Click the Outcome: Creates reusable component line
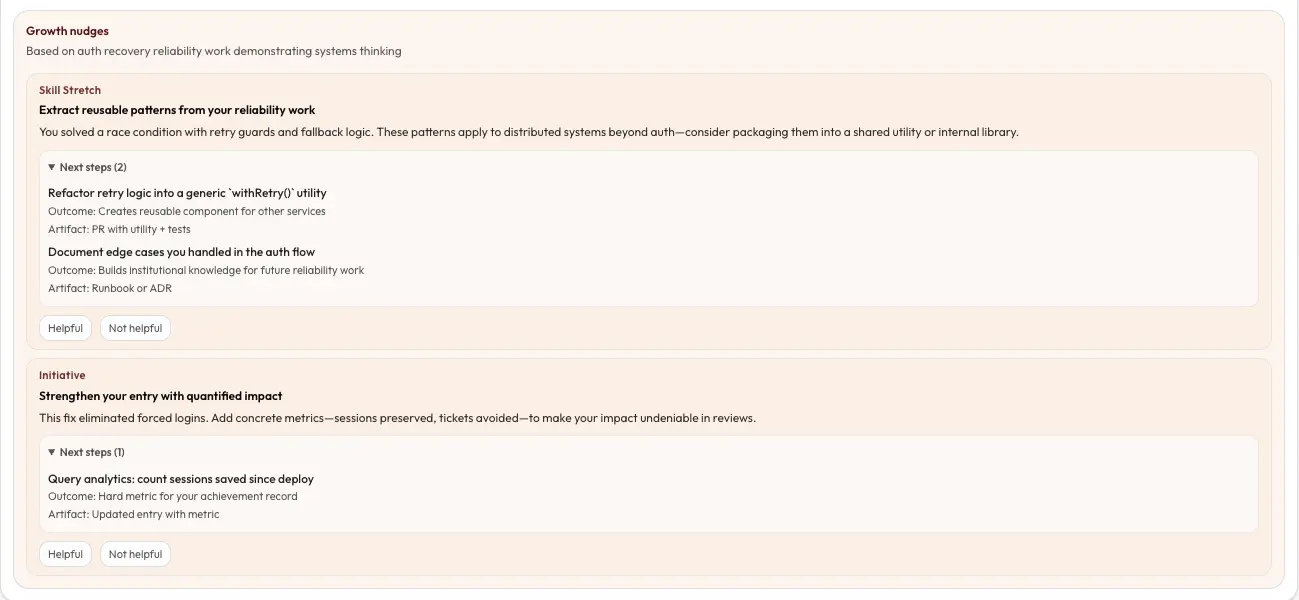Screen dimensions: 1299x600 point(186,212)
